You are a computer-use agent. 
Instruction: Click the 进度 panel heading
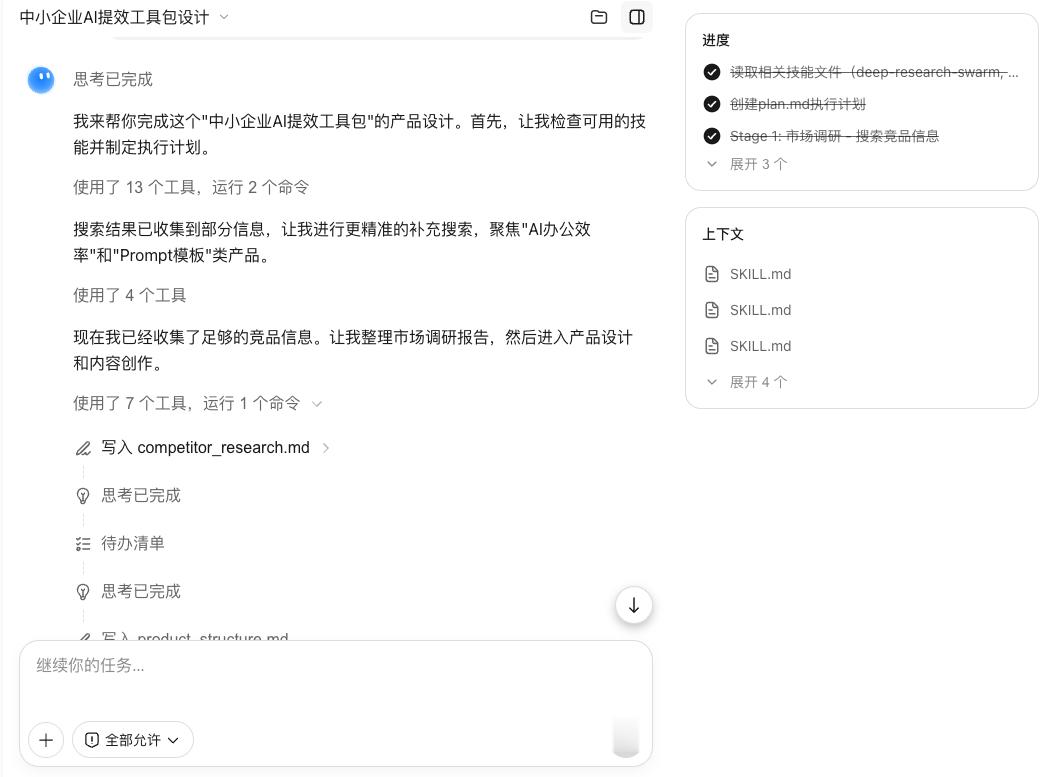[x=716, y=40]
